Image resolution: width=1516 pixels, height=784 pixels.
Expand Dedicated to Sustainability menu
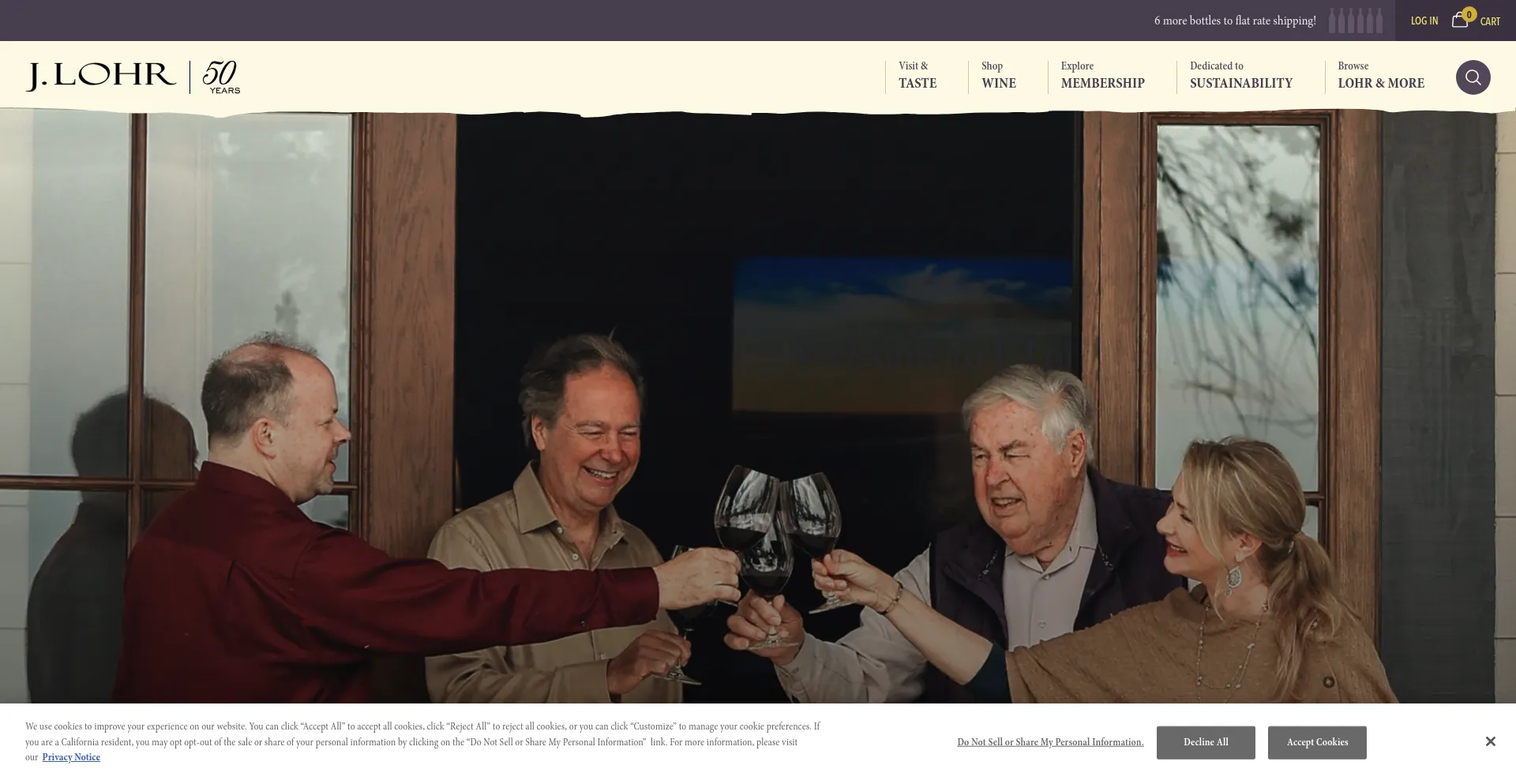[x=1241, y=75]
